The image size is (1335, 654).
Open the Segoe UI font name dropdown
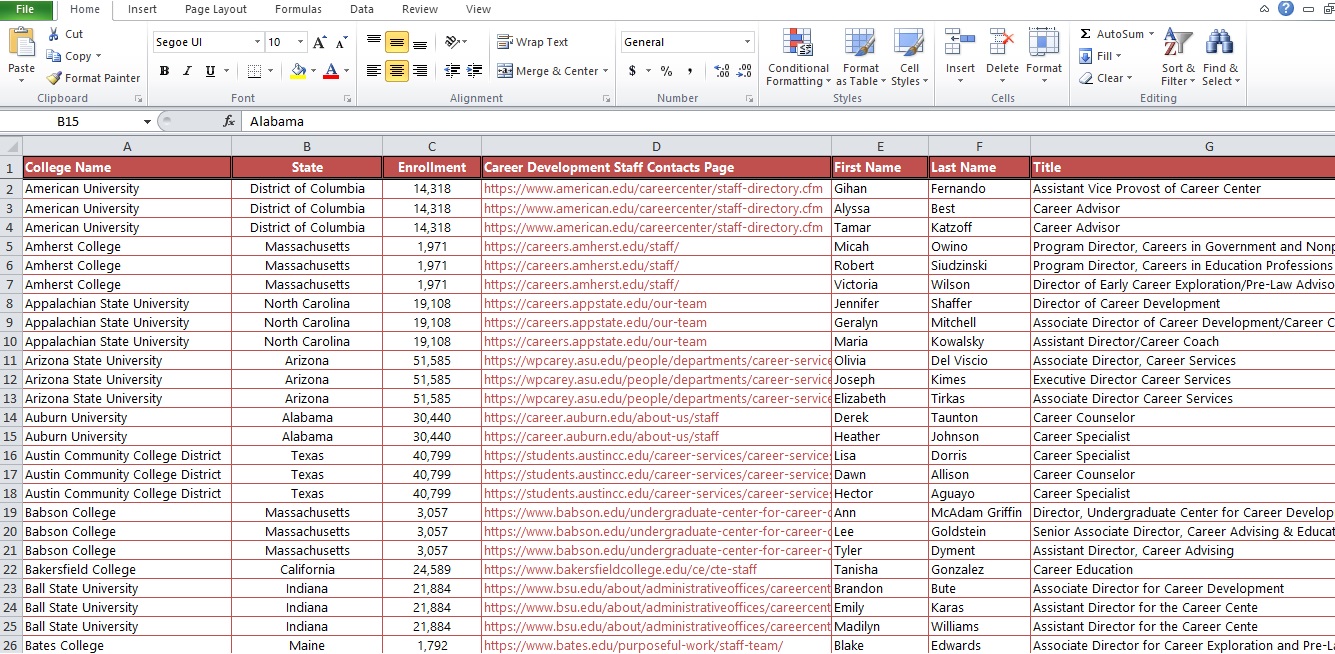click(257, 42)
